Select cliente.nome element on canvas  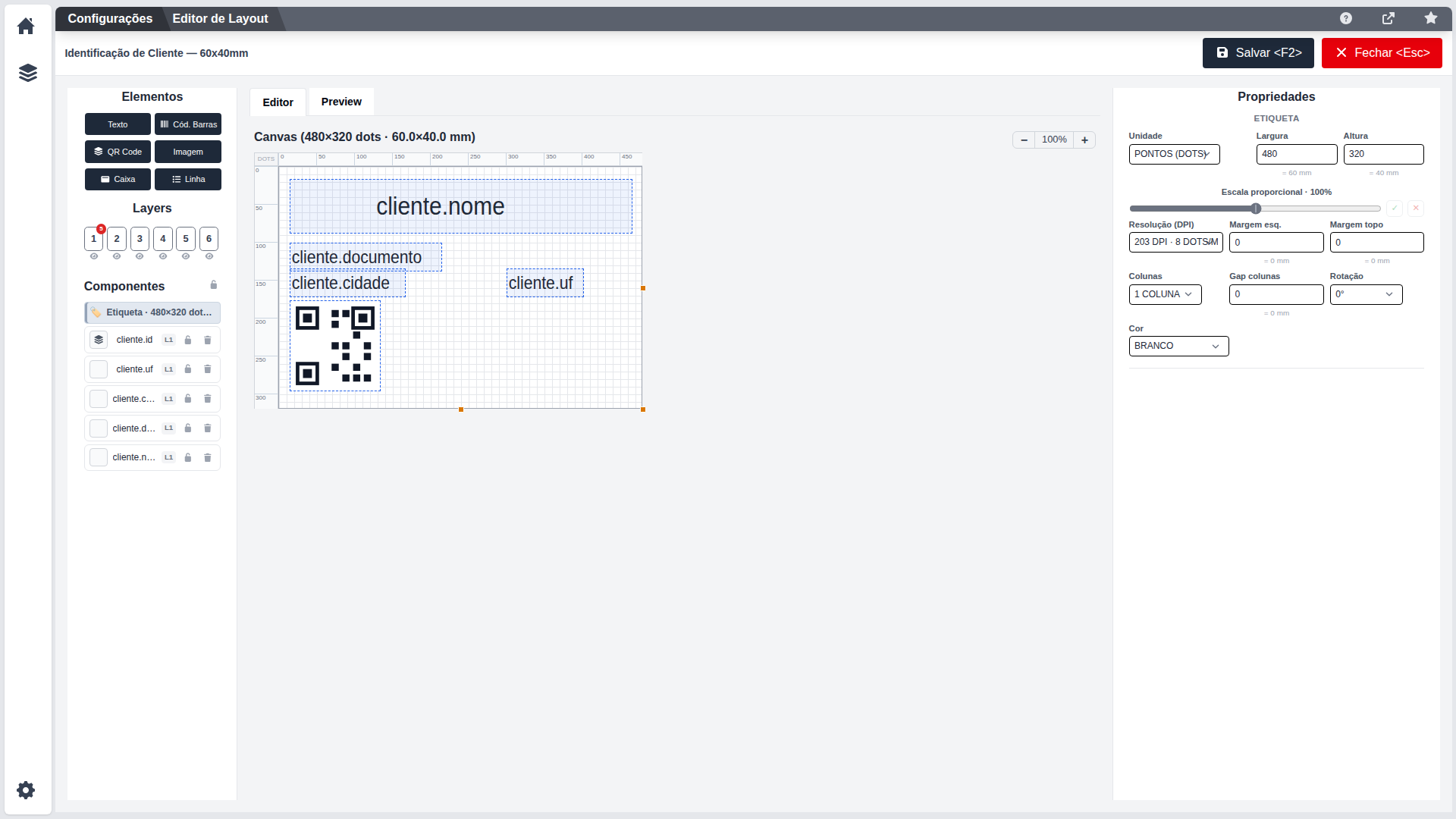point(460,206)
